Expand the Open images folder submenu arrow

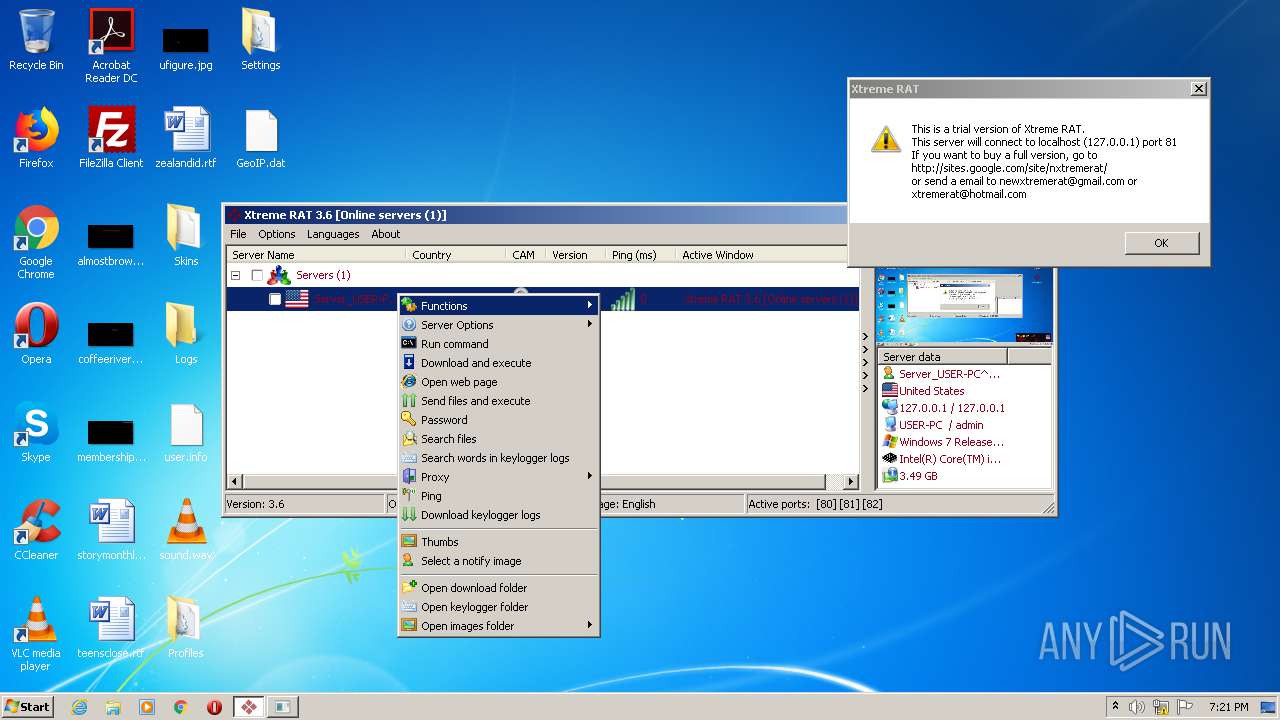(590, 626)
